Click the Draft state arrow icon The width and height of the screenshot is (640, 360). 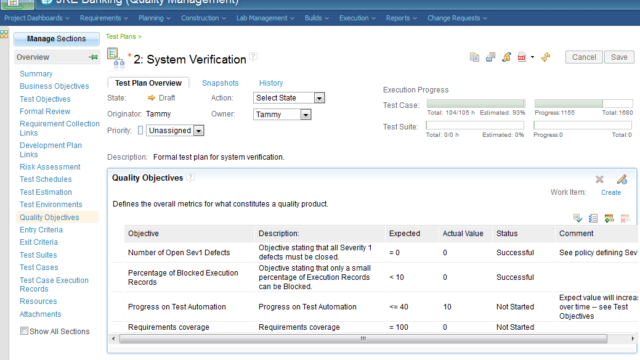coord(151,98)
